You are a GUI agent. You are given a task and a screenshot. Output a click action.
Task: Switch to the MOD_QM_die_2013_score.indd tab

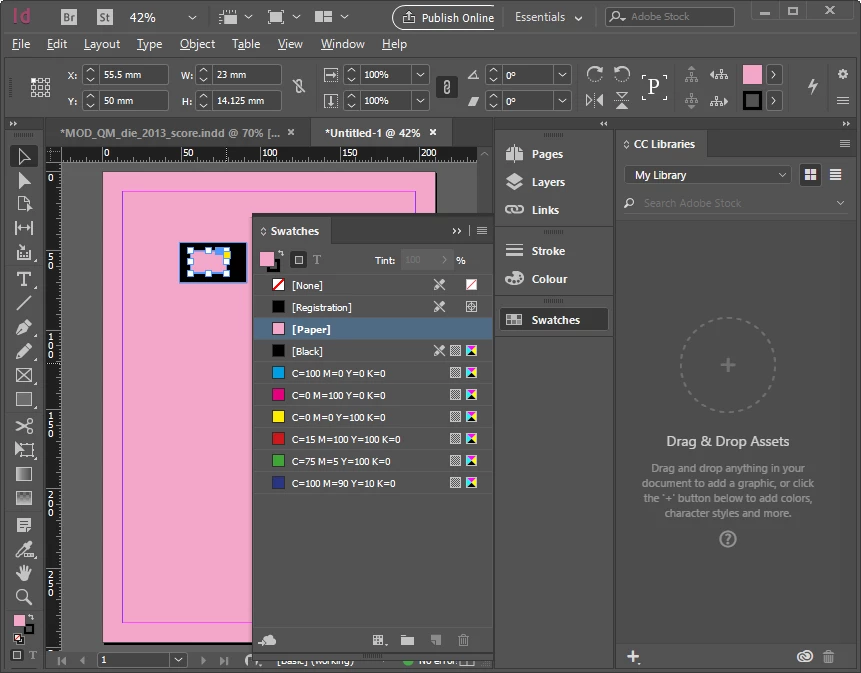click(170, 133)
